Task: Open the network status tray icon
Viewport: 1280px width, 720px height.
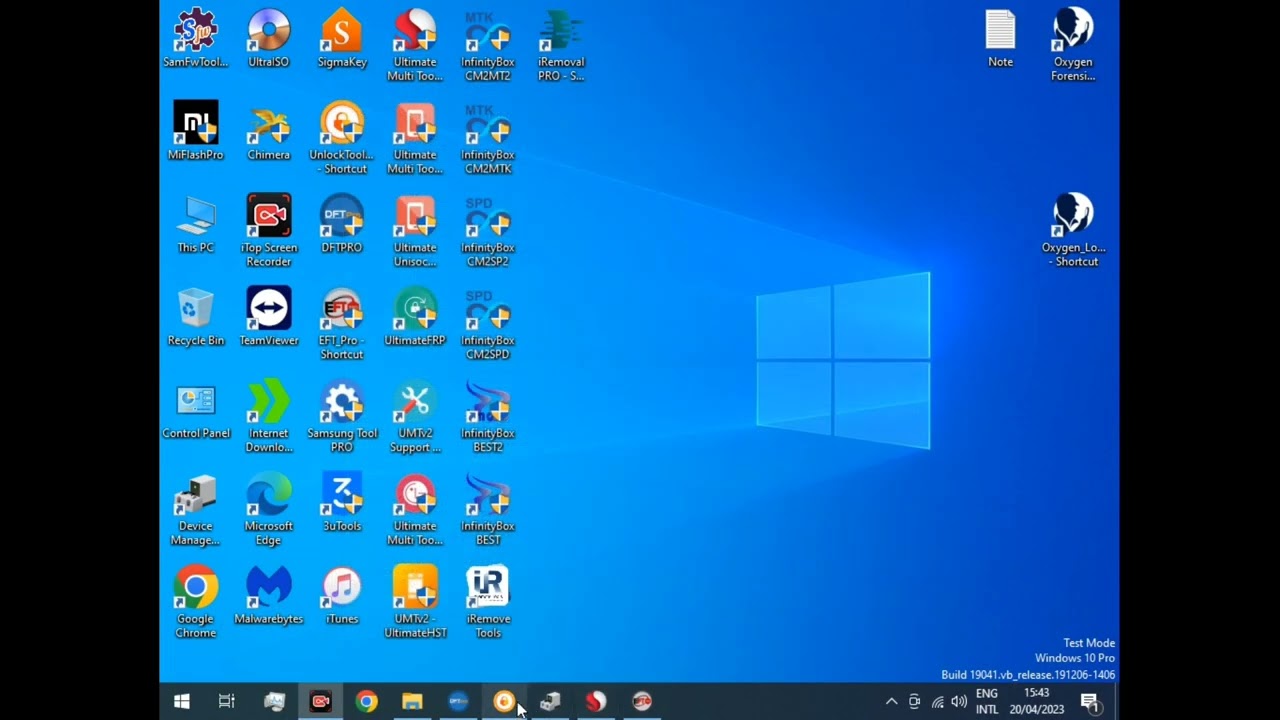Action: [x=937, y=702]
